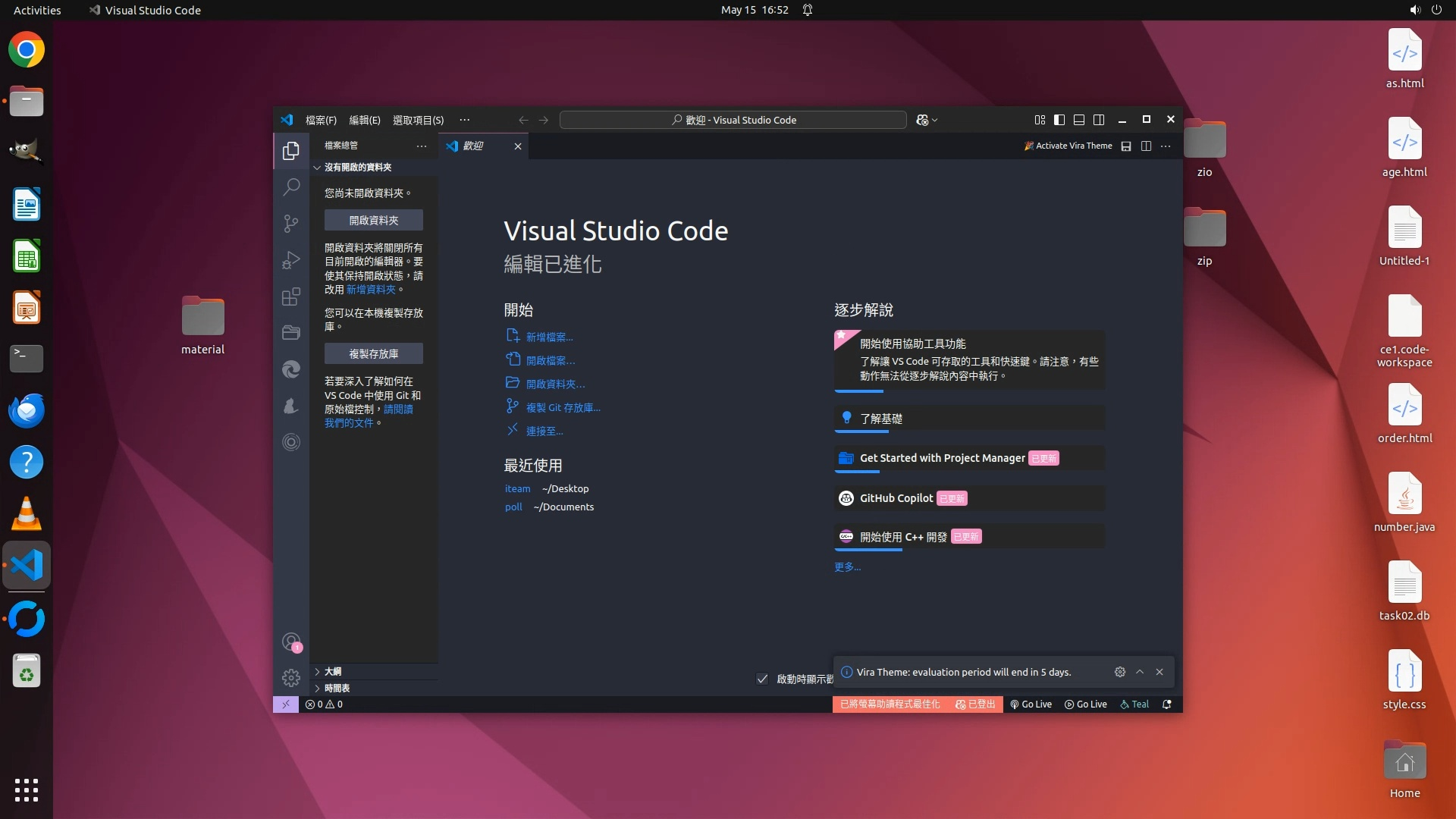Open the 檔案(F) menu

click(321, 120)
